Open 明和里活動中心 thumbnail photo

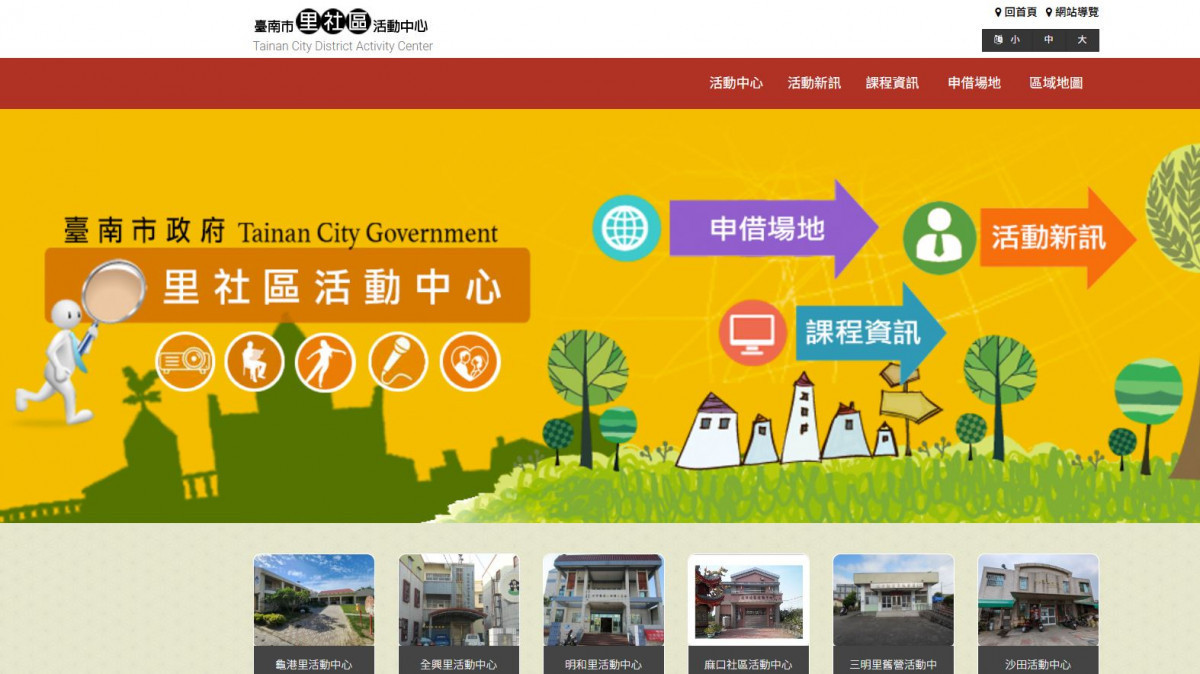(603, 600)
